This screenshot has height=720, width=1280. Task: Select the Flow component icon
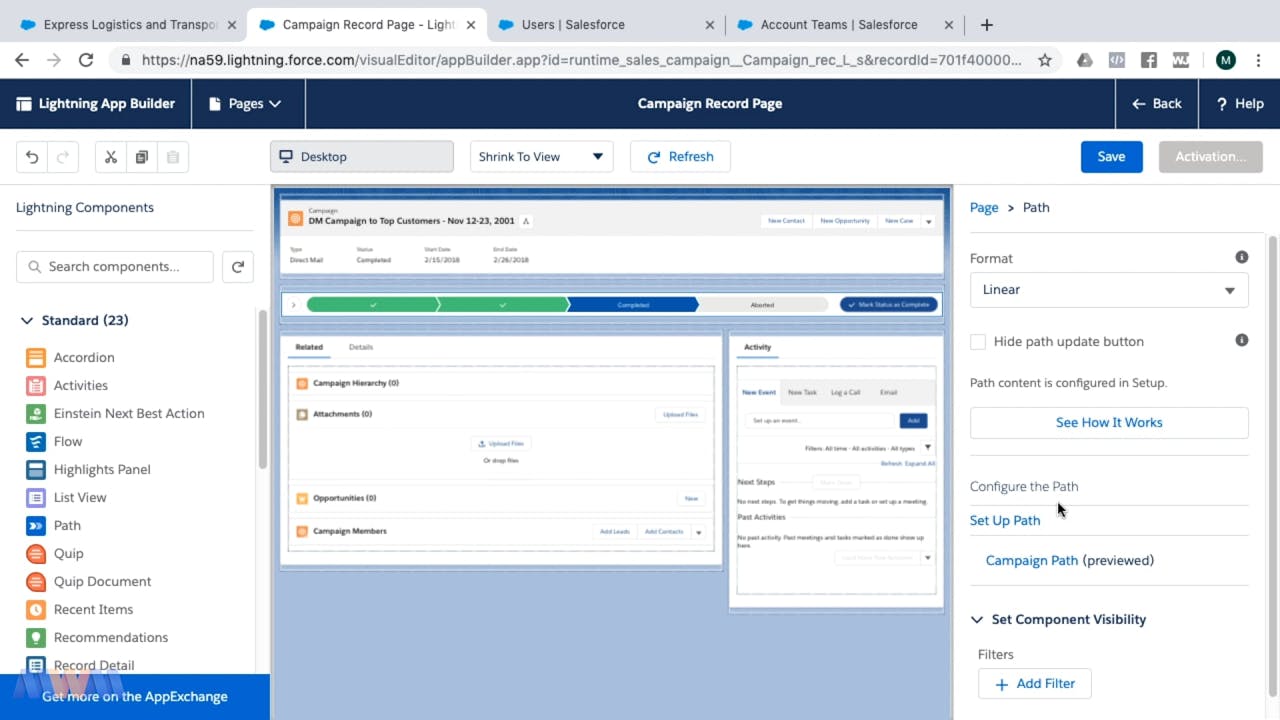click(x=36, y=441)
